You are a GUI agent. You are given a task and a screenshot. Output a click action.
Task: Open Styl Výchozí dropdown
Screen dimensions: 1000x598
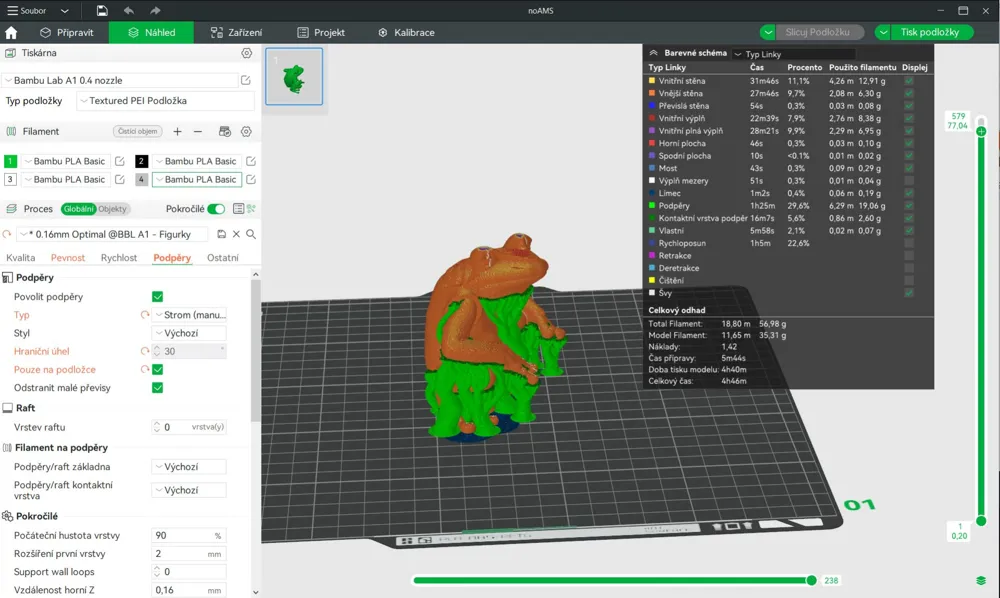189,333
